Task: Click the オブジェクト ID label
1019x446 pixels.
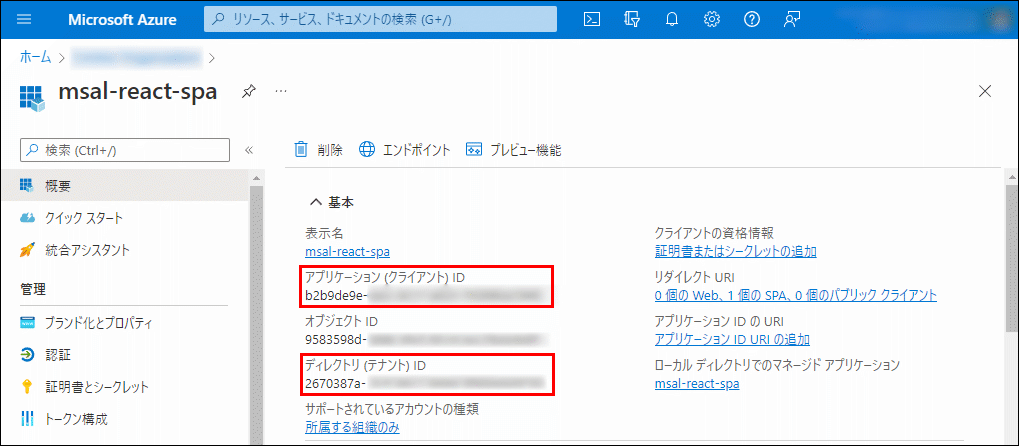Action: pyautogui.click(x=341, y=321)
